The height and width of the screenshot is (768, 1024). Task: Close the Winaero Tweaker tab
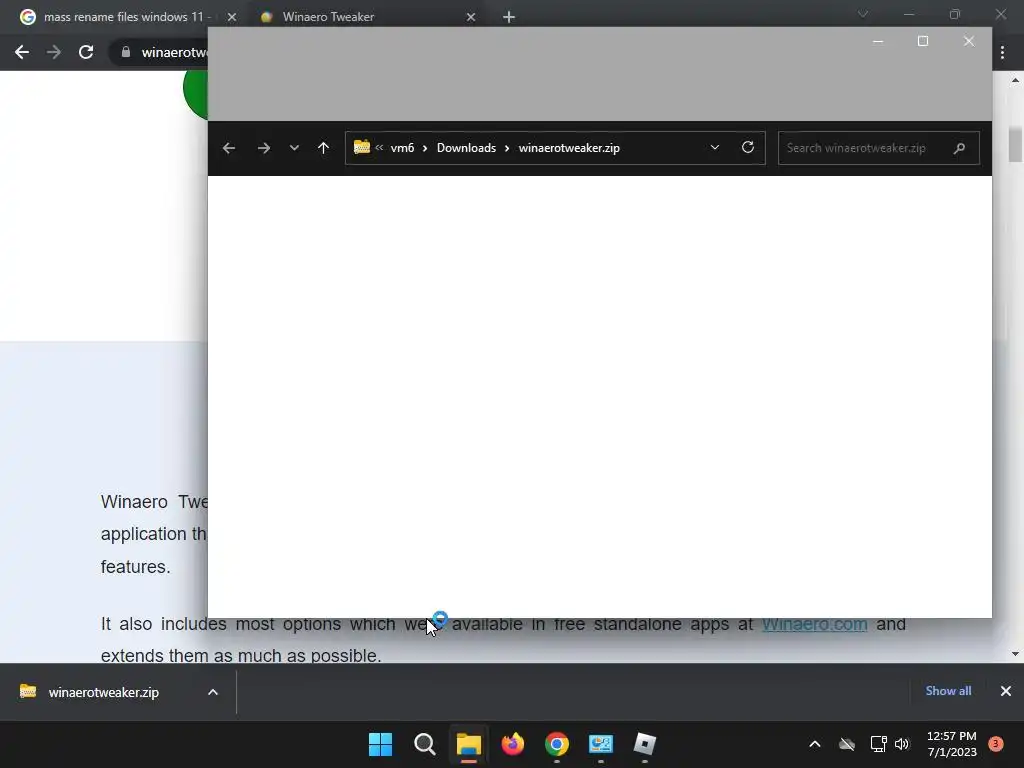point(471,17)
